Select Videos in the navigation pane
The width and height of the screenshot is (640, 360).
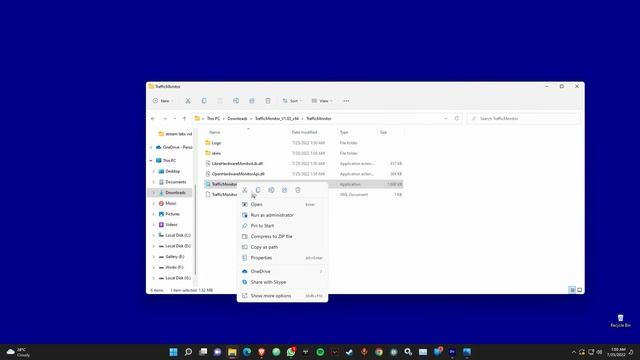point(170,225)
